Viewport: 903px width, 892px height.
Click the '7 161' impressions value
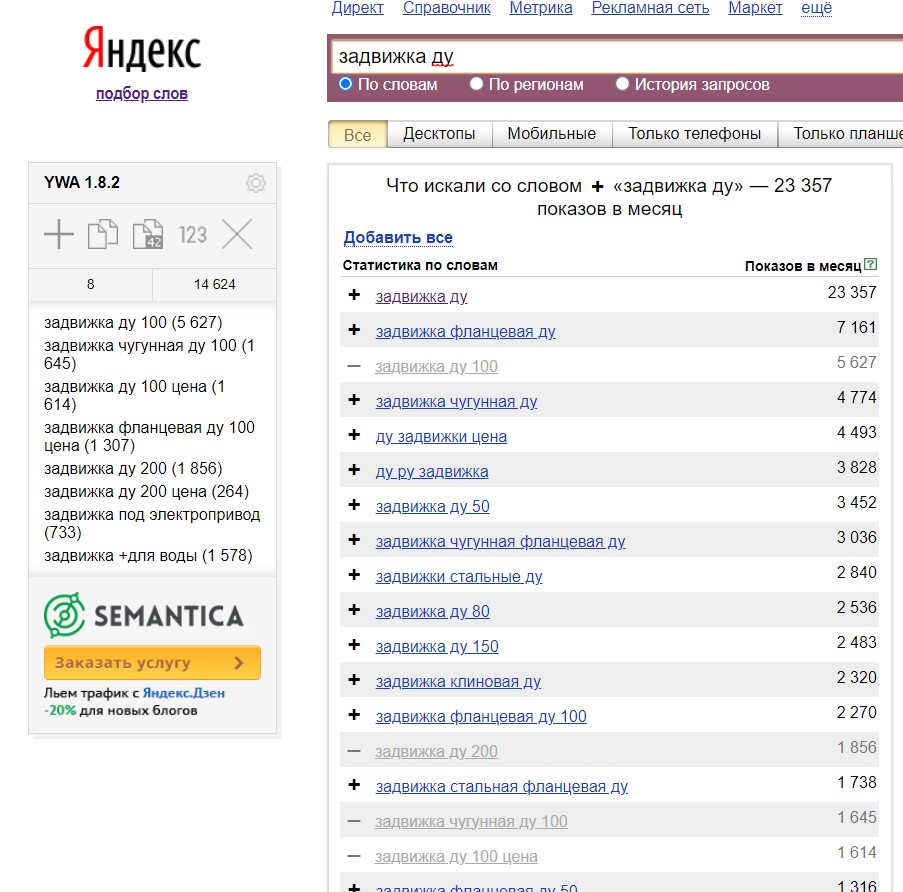856,328
